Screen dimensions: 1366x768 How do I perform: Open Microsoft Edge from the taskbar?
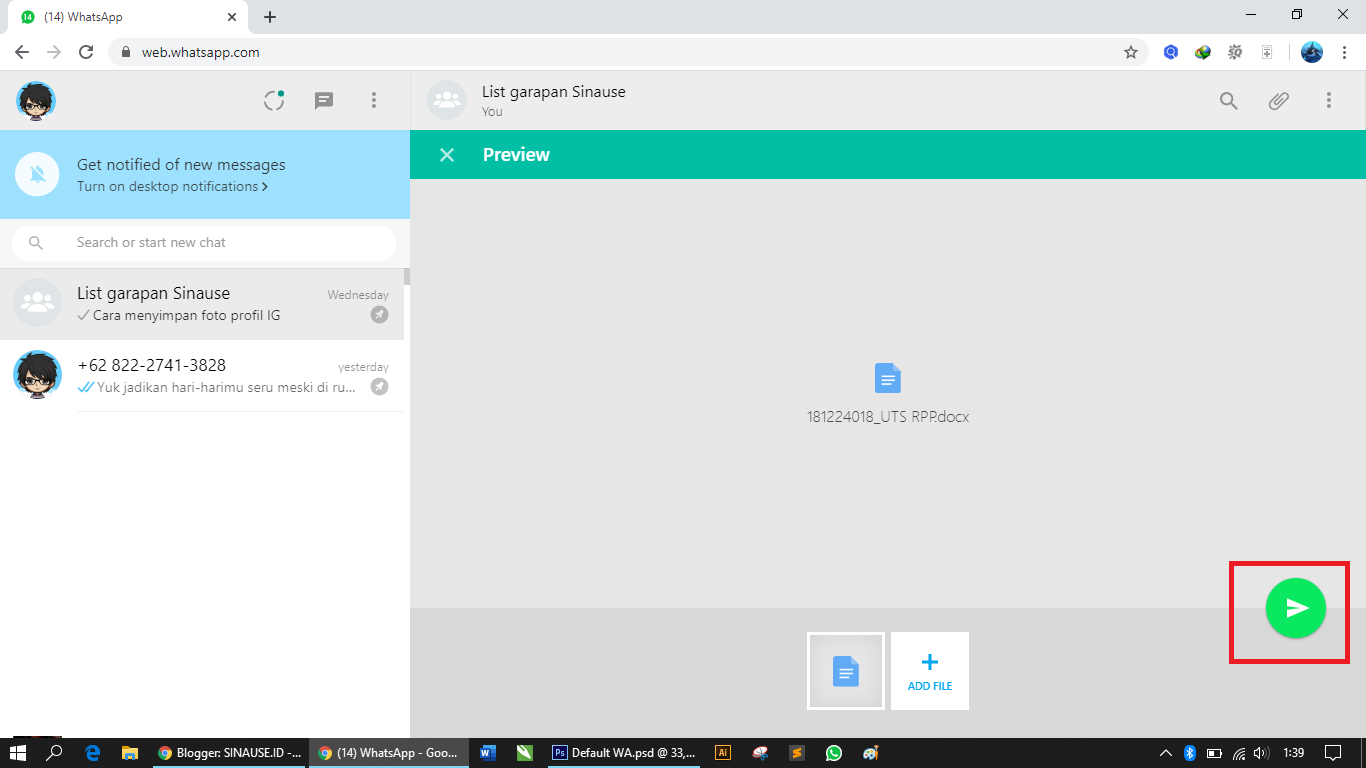[93, 753]
